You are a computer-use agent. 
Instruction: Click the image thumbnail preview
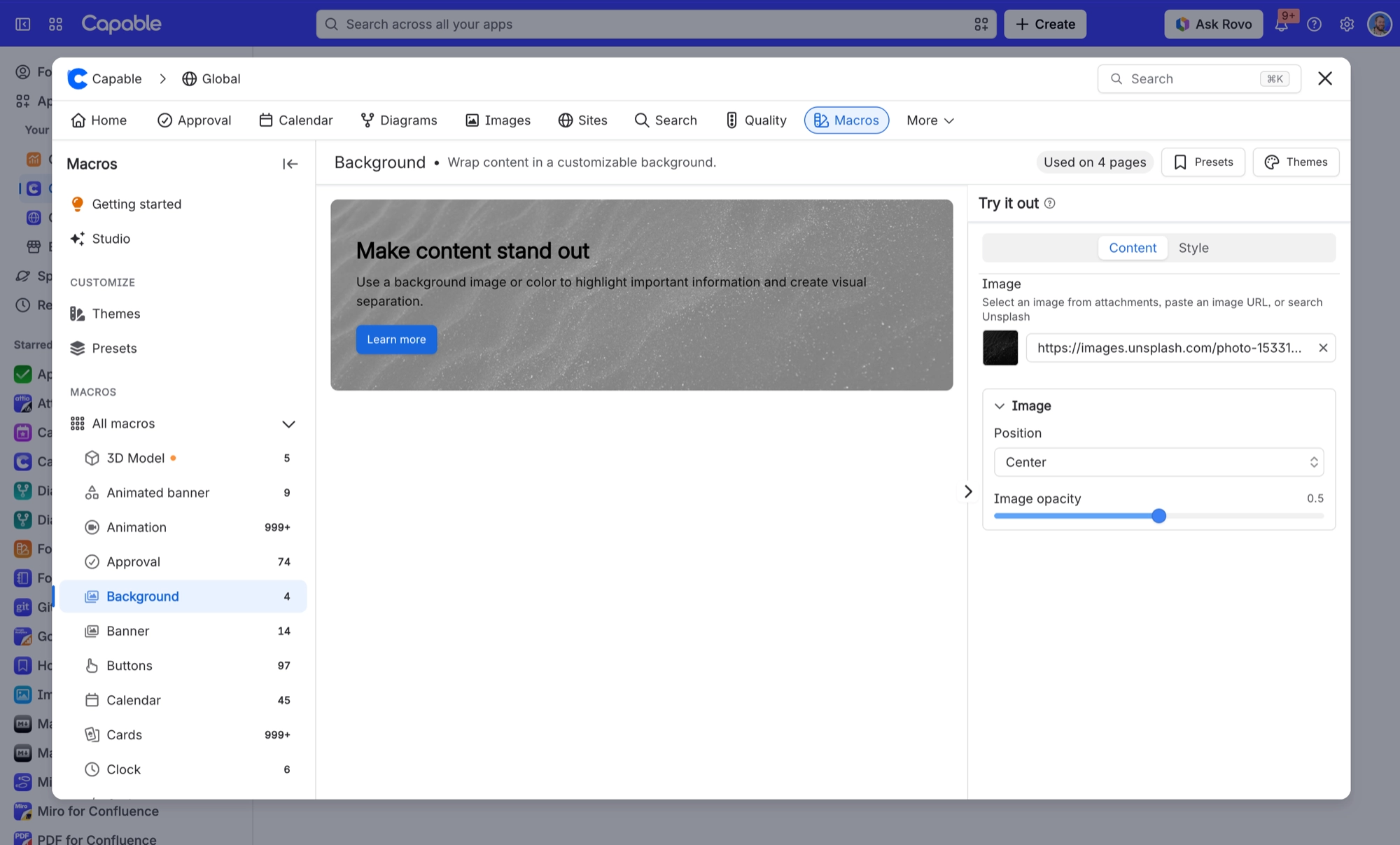[x=1000, y=348]
